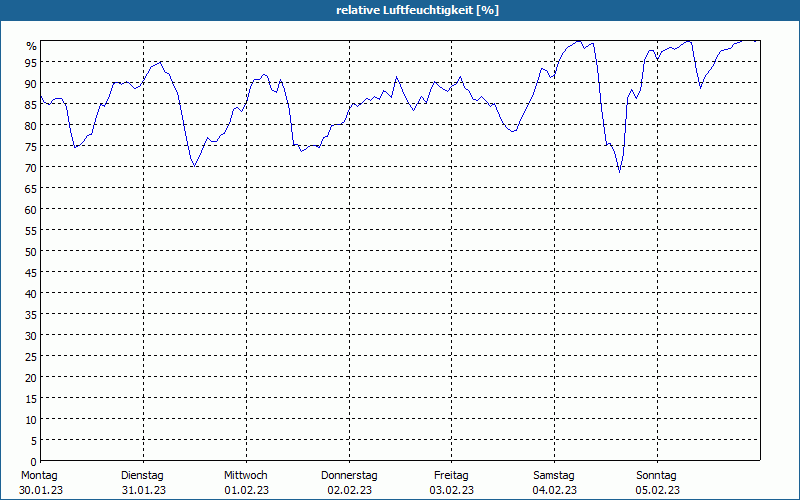Click the y-axis value 5
The image size is (800, 500).
tap(34, 440)
